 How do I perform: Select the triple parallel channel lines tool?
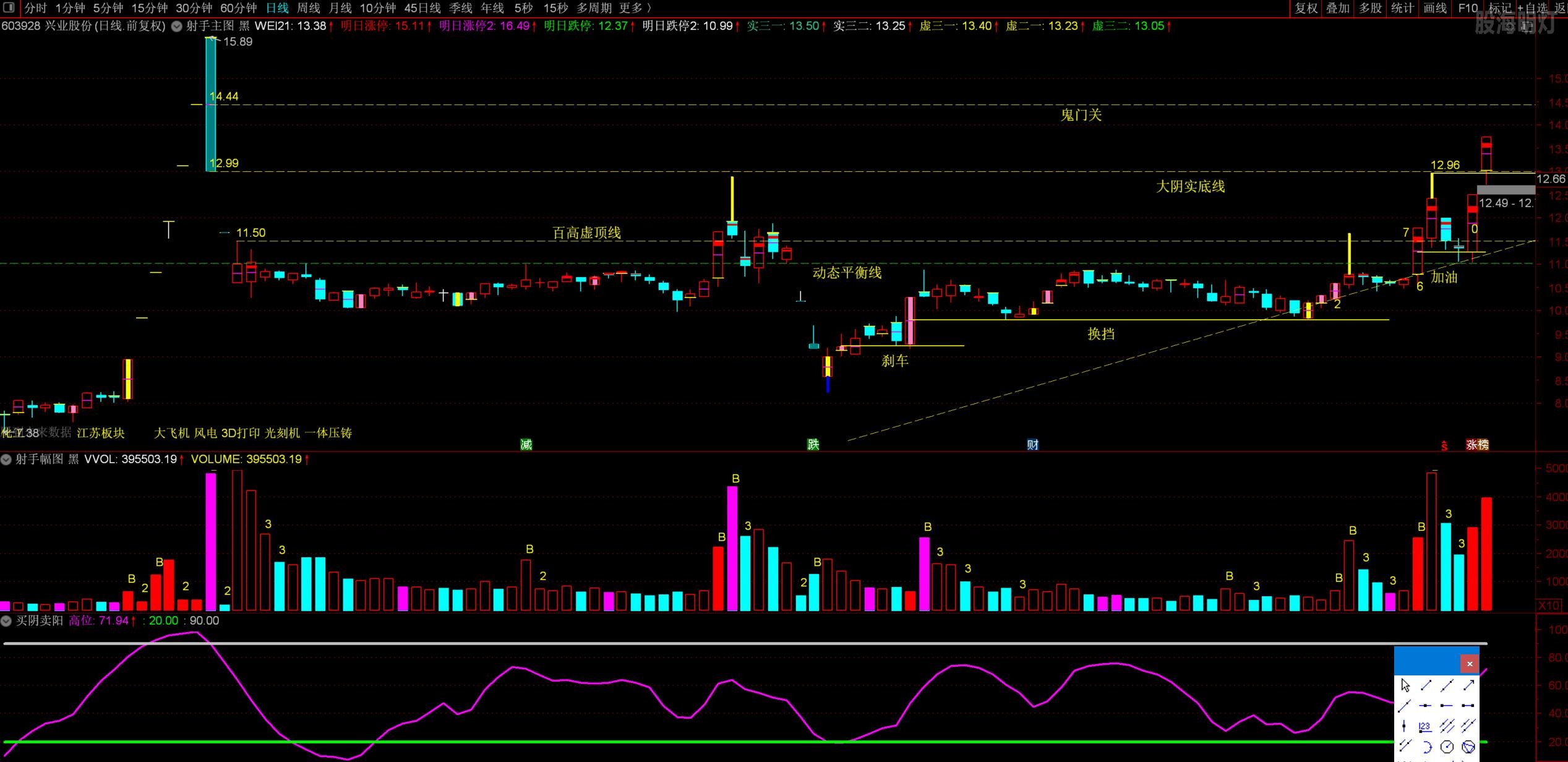[1447, 726]
